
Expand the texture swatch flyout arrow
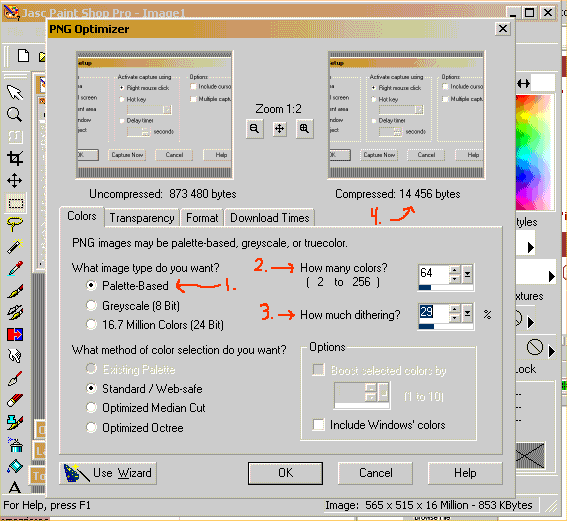[x=530, y=322]
